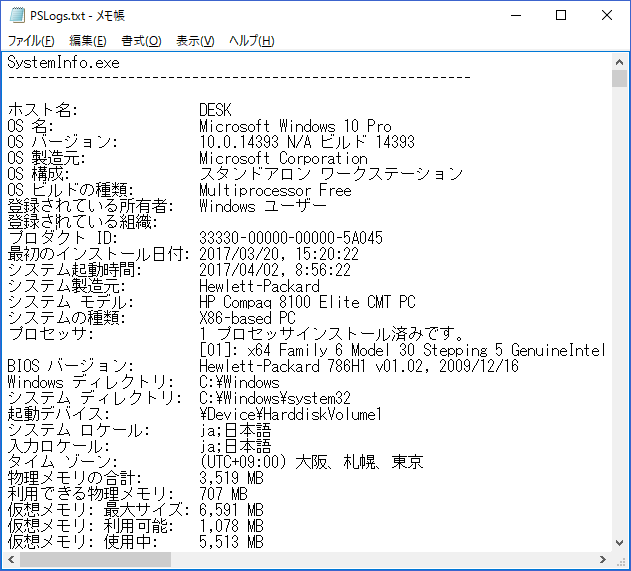Viewport: 631px width, 571px height.
Task: Click the vertical scrollbar thumb
Action: 619,78
